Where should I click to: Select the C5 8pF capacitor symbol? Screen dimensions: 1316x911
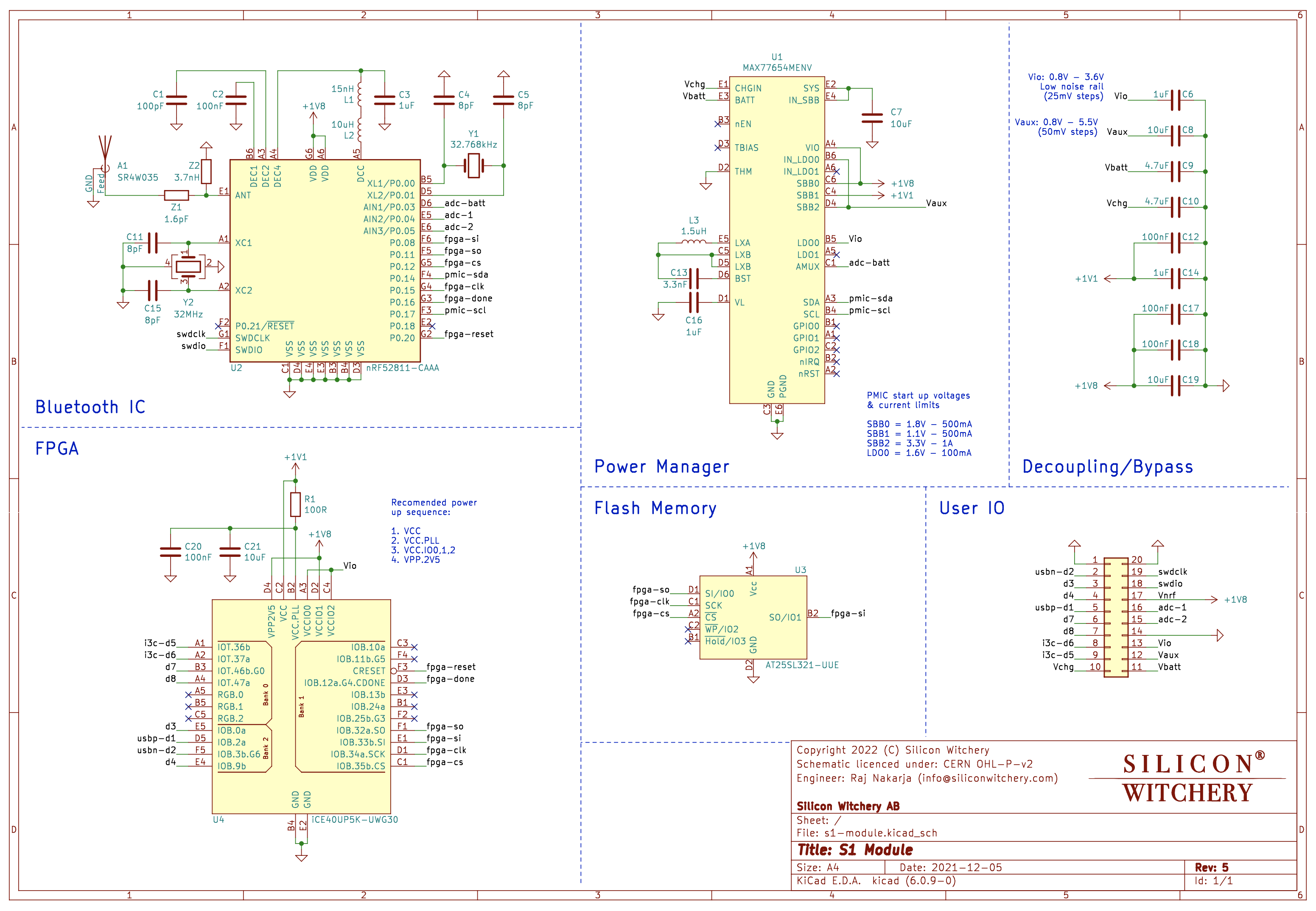coord(503,101)
